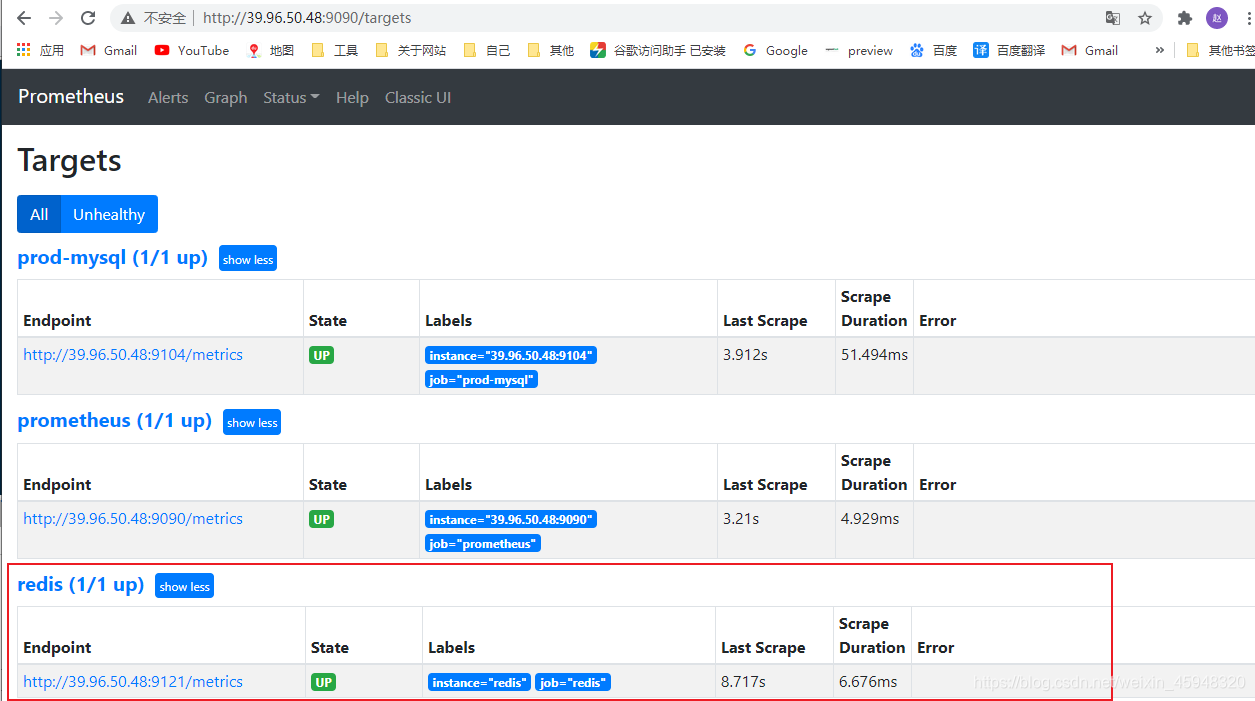
Task: Open the 39.96.50.48:9121/metrics endpoint link
Action: (x=133, y=682)
